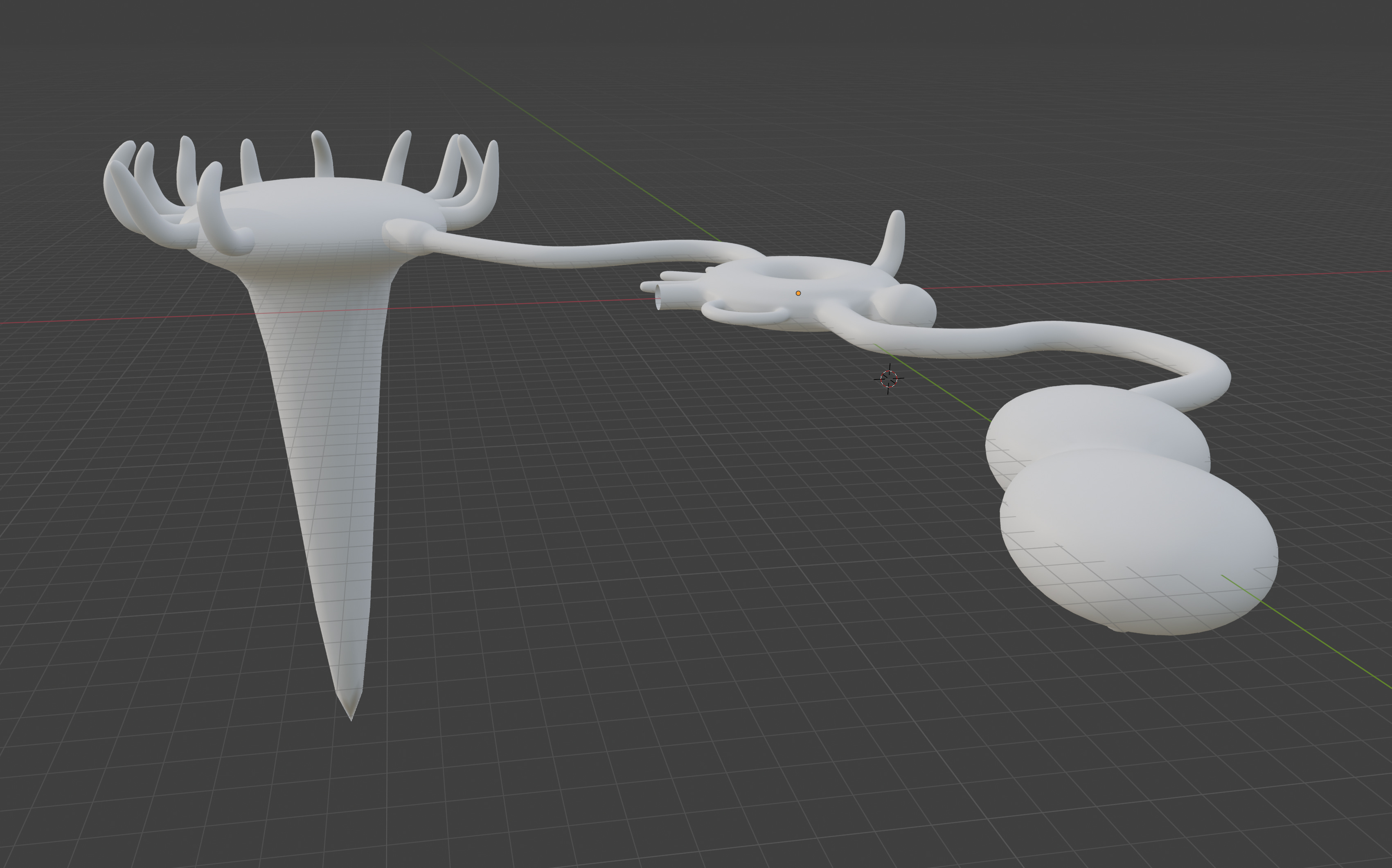Click the 3D cursor crosshair
The image size is (1392, 868).
pos(888,378)
